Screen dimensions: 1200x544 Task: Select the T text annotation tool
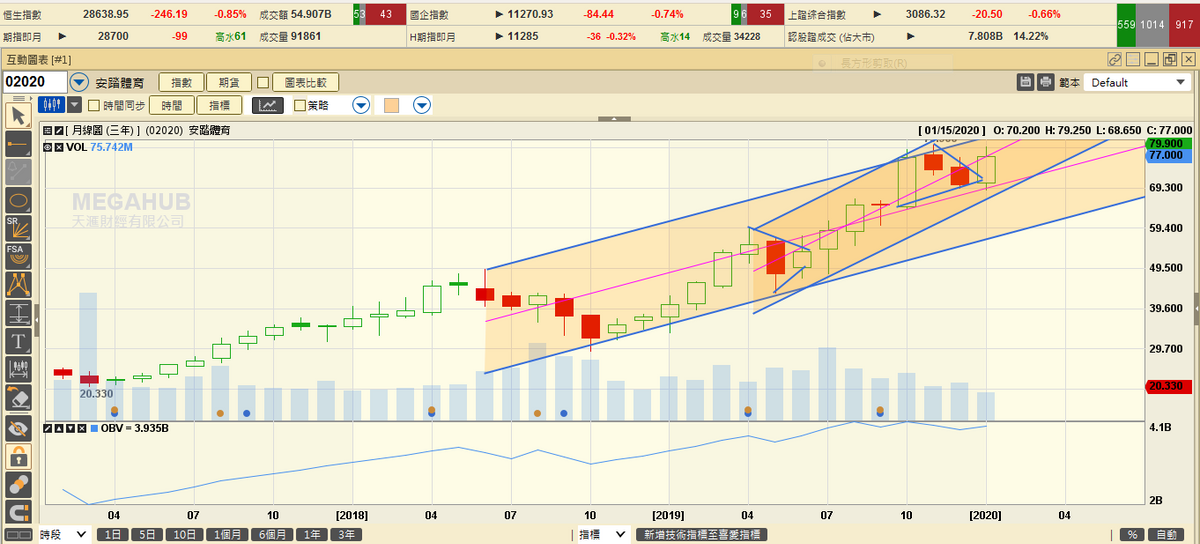[x=17, y=341]
